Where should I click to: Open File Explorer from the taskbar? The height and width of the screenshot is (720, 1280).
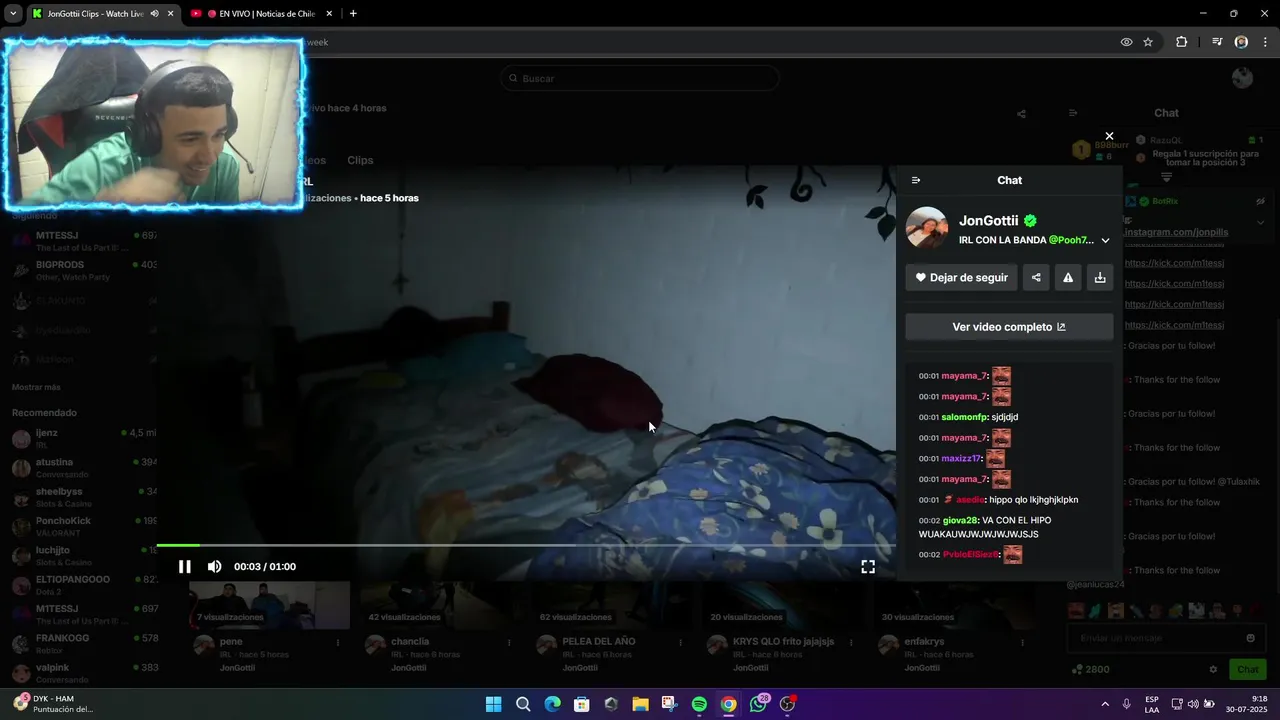tap(640, 704)
